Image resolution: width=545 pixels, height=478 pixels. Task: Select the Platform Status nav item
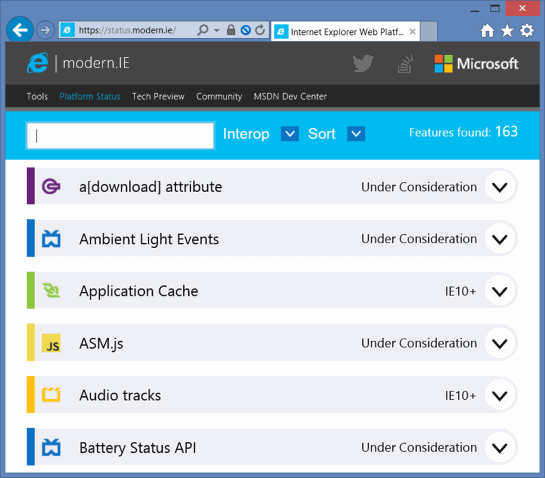[90, 96]
